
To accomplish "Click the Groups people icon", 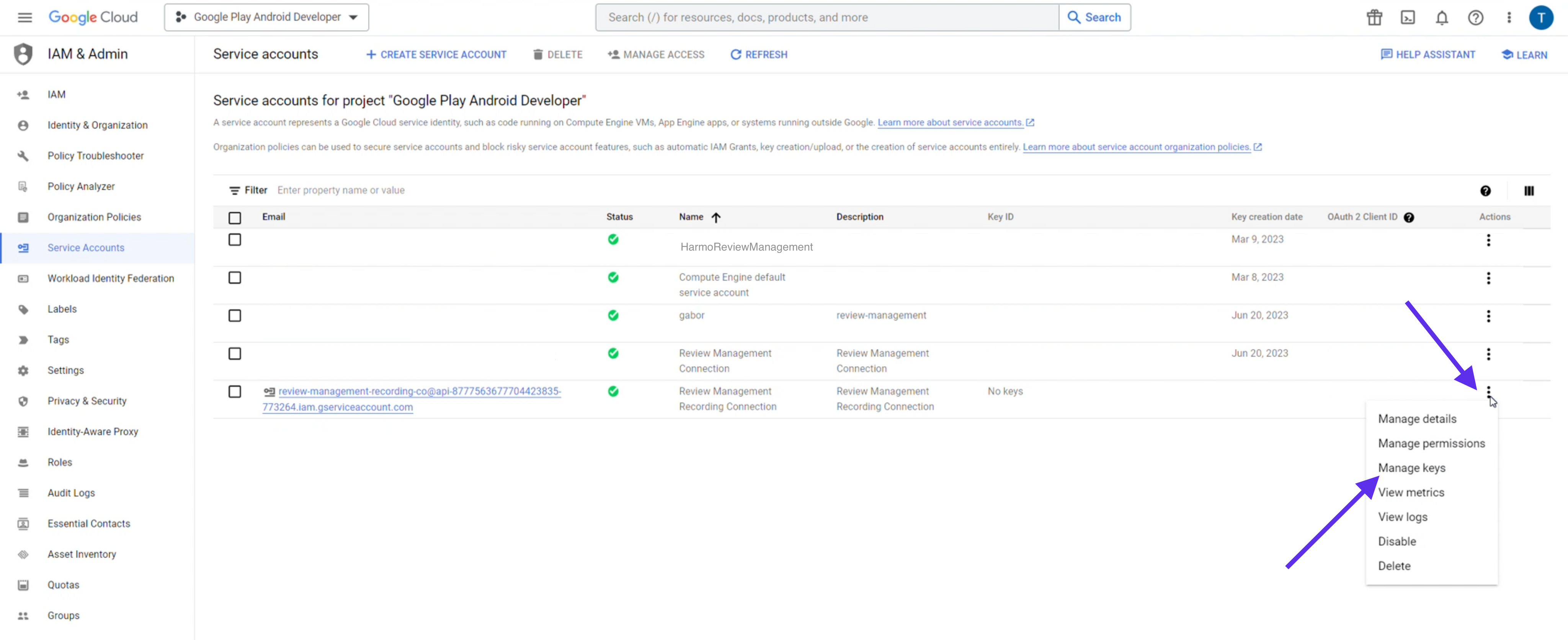I will [x=23, y=616].
